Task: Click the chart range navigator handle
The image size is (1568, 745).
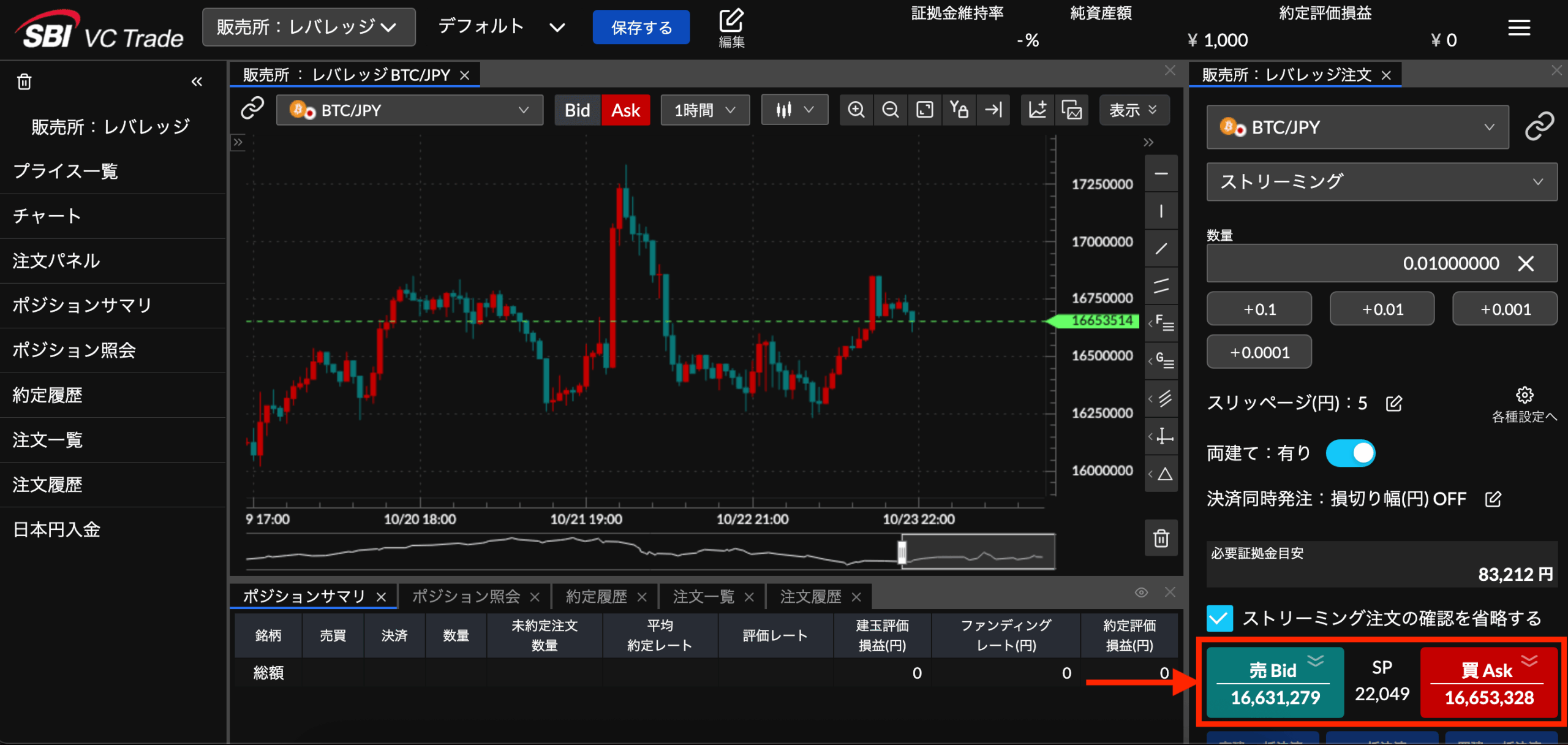Action: [x=902, y=552]
